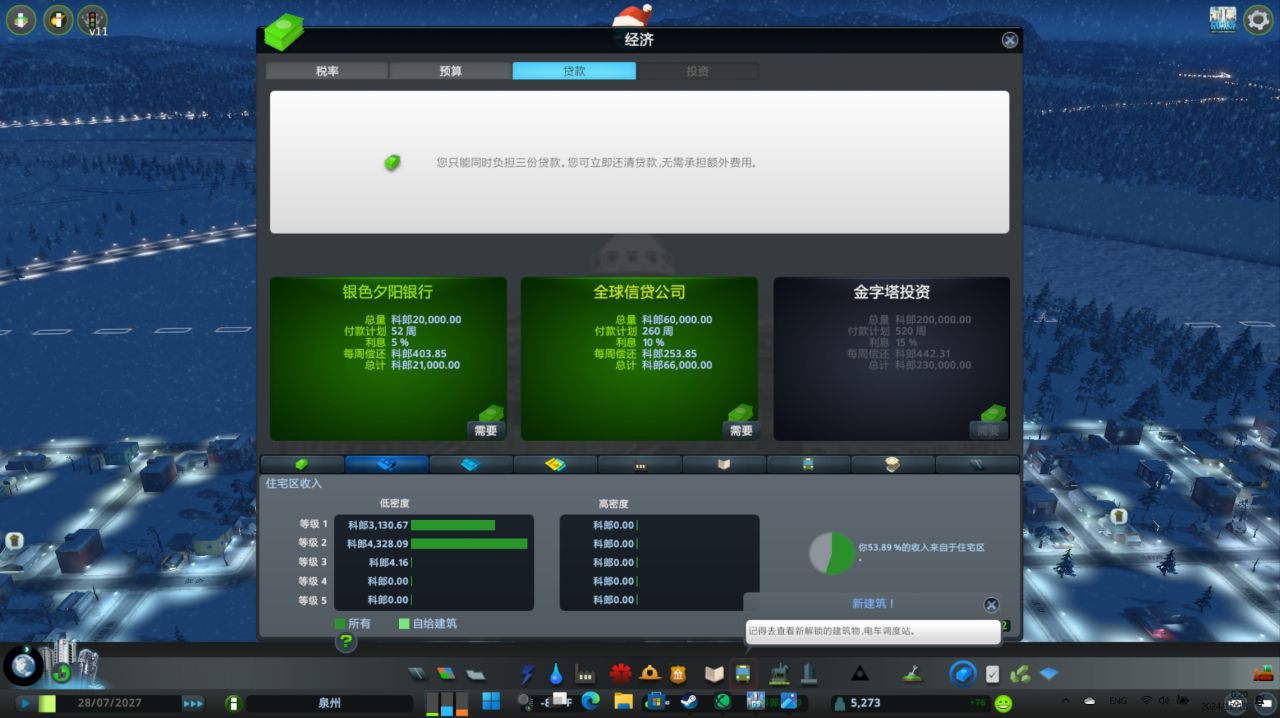Click the traffic light mod icon
This screenshot has height=718, width=1280.
point(93,20)
